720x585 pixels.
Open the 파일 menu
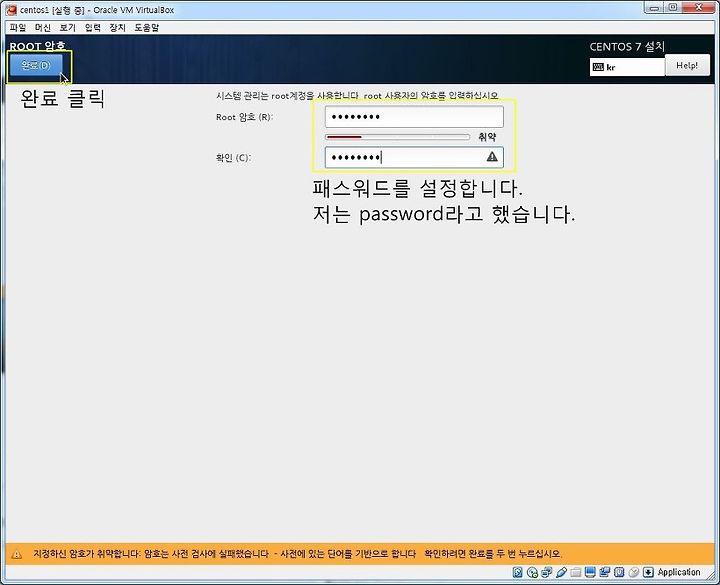[x=18, y=28]
